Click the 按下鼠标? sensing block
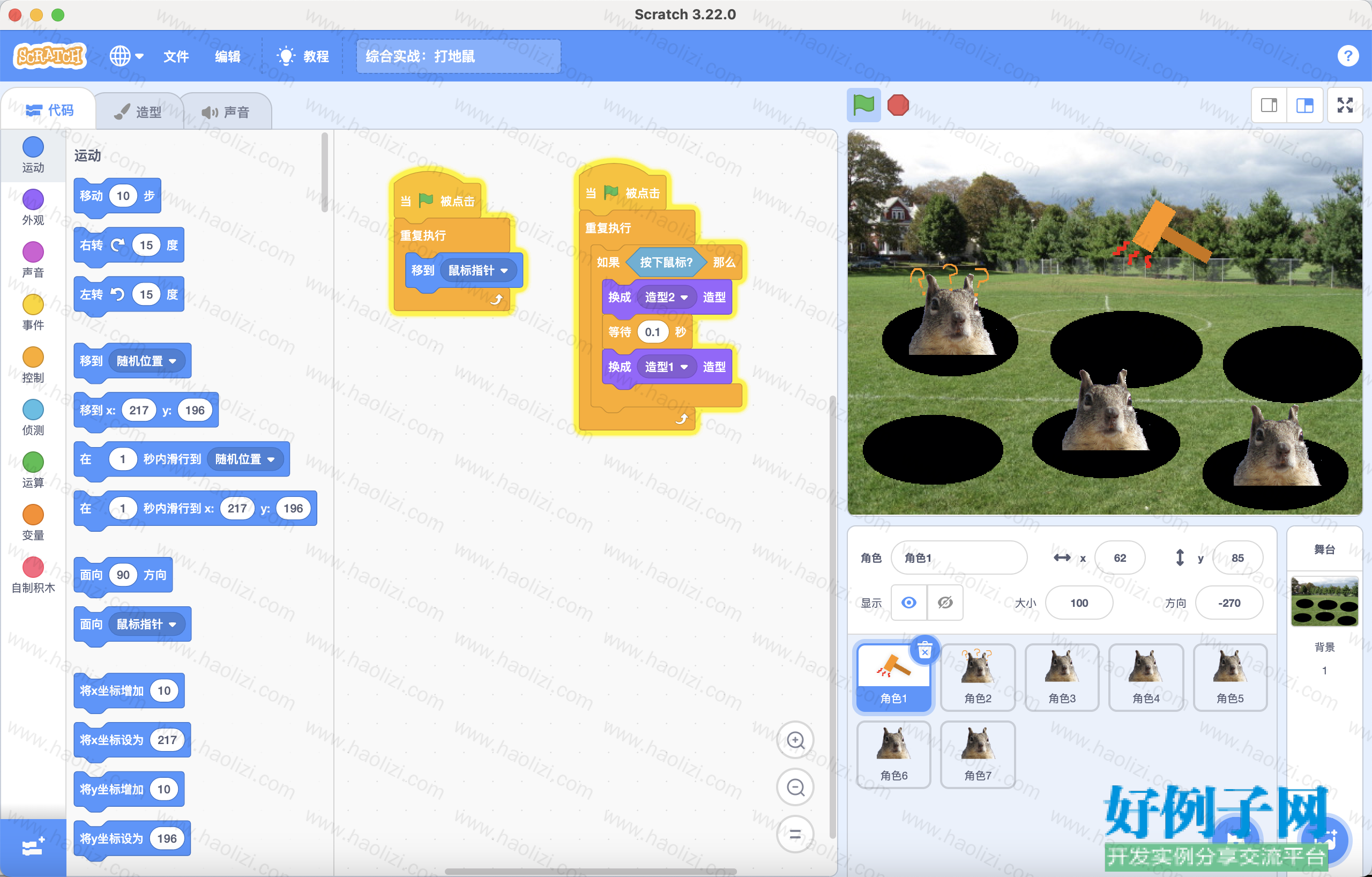 click(666, 262)
